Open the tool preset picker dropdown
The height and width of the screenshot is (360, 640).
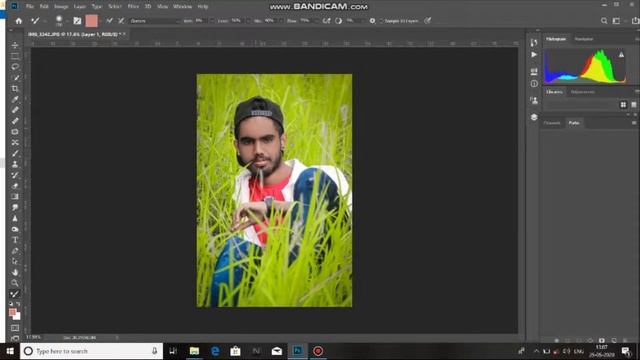pyautogui.click(x=44, y=21)
